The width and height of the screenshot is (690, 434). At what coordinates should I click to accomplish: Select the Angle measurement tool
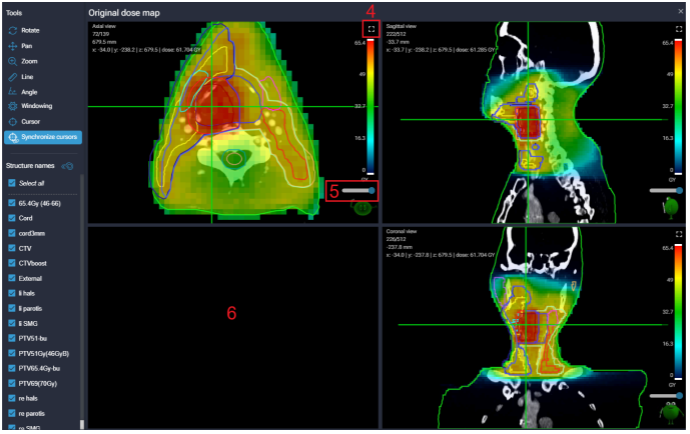[28, 91]
